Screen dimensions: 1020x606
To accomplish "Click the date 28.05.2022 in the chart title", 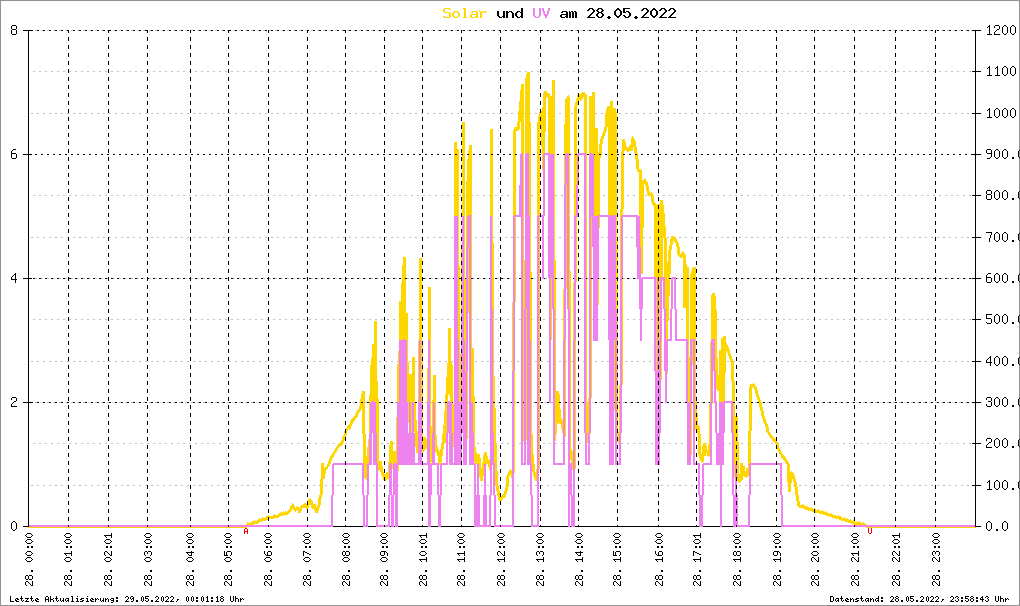I will [632, 13].
